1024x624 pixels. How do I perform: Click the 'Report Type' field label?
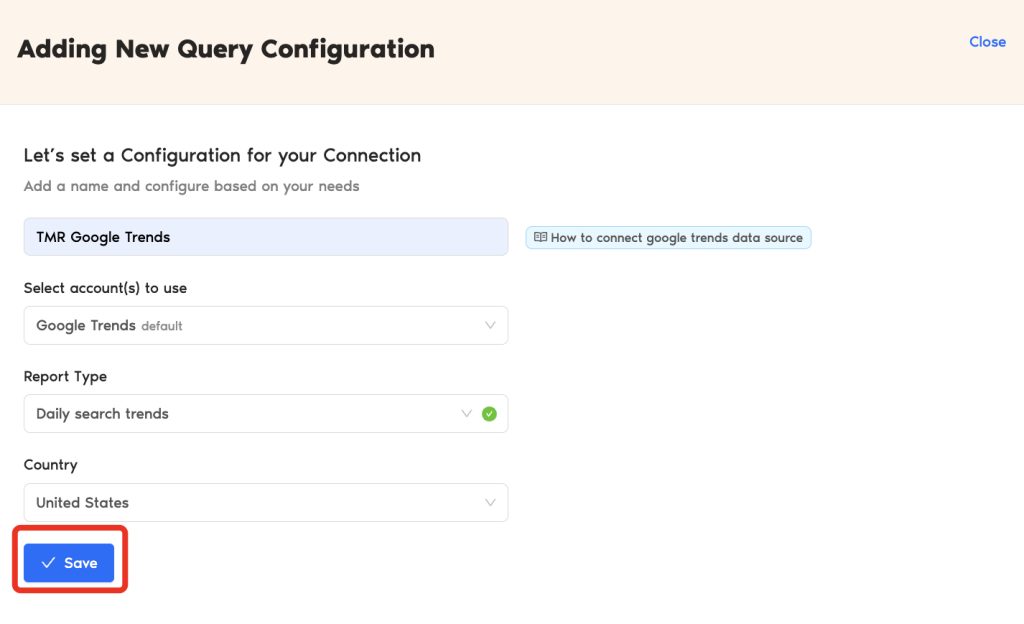65,377
